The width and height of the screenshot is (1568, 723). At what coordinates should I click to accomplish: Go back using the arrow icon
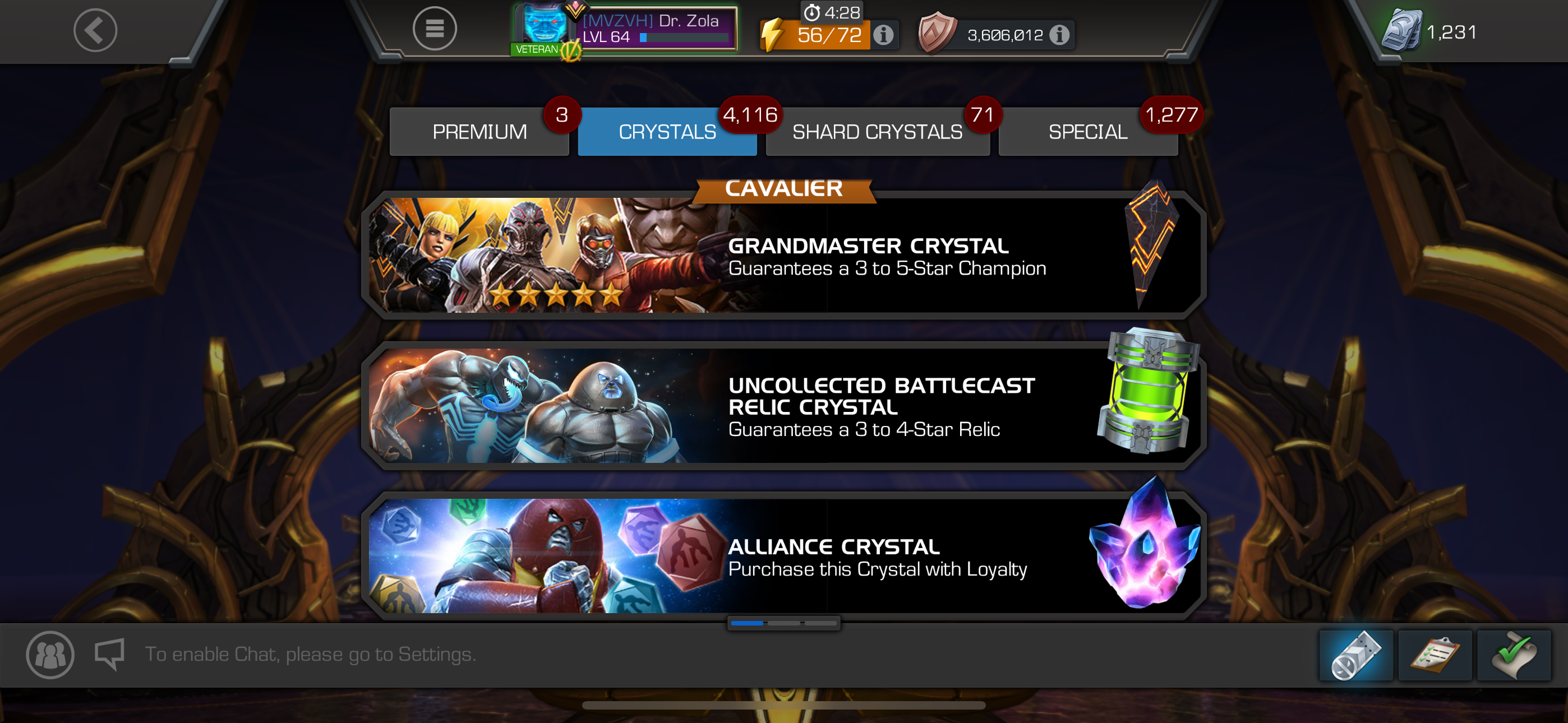pyautogui.click(x=95, y=30)
